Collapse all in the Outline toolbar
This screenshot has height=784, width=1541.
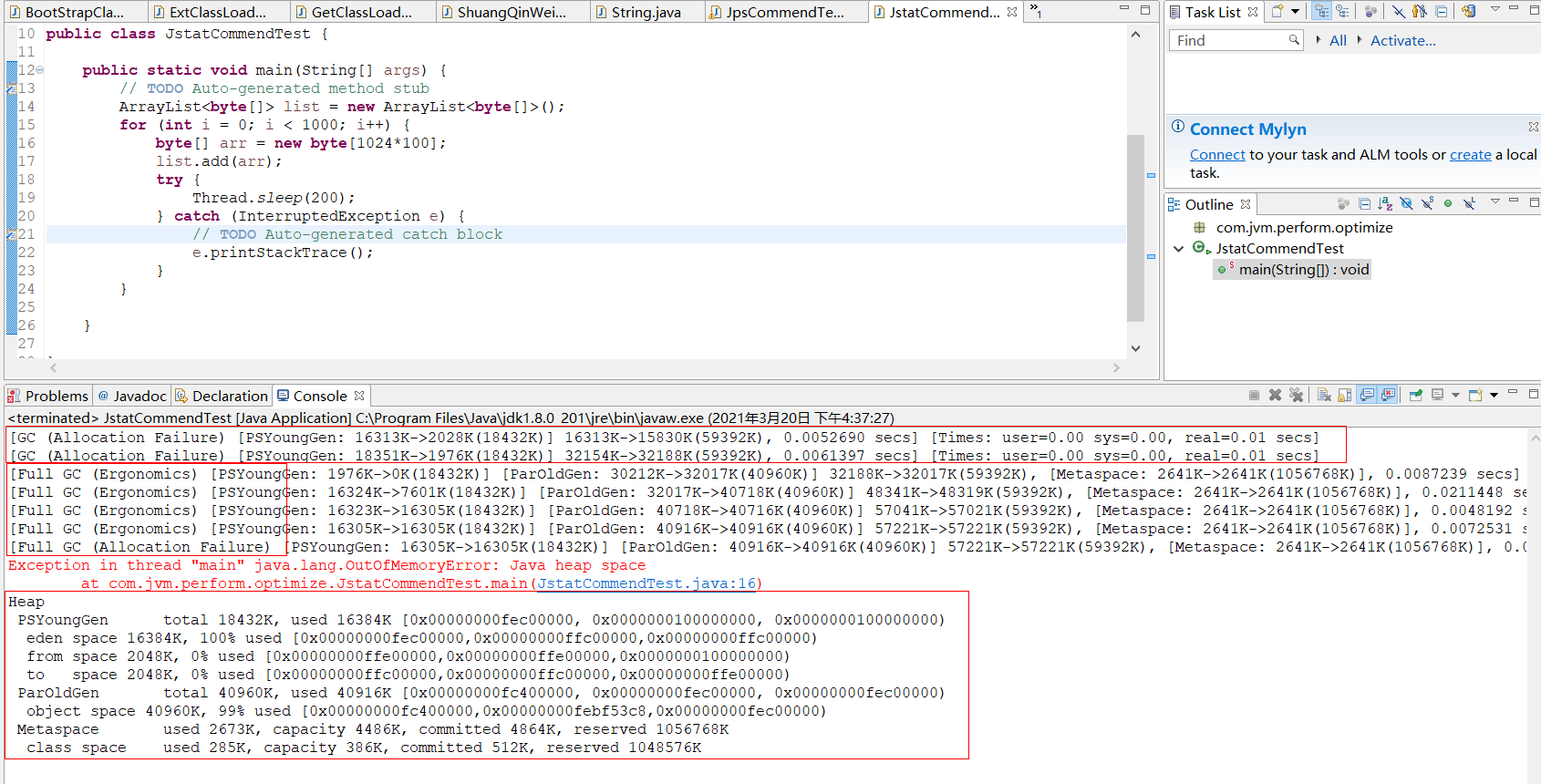(x=1364, y=204)
